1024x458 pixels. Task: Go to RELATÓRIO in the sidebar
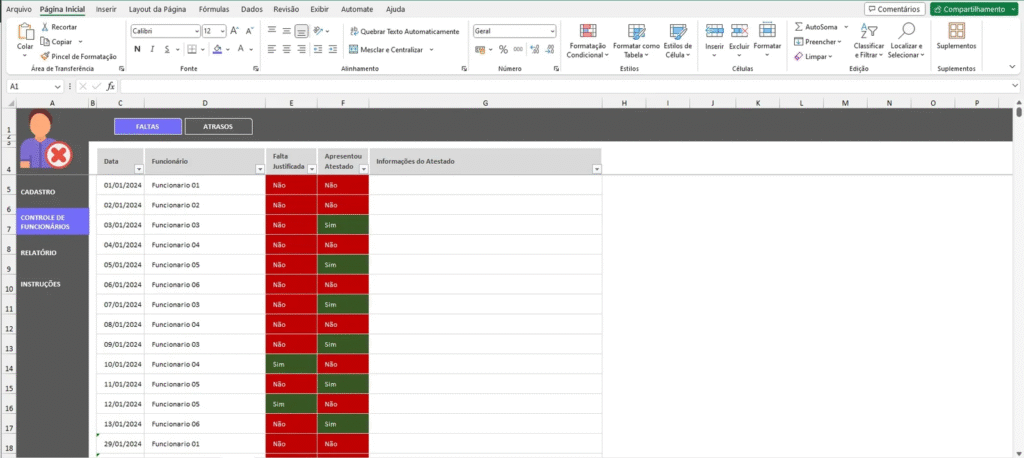pyautogui.click(x=39, y=253)
